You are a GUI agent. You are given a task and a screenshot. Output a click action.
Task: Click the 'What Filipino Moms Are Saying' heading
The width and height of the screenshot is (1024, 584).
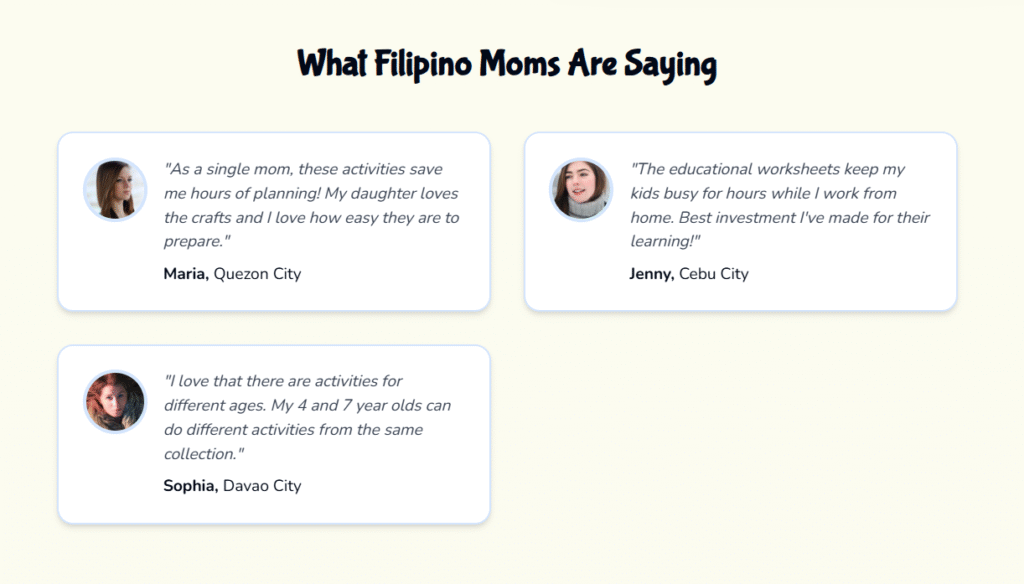tap(507, 65)
